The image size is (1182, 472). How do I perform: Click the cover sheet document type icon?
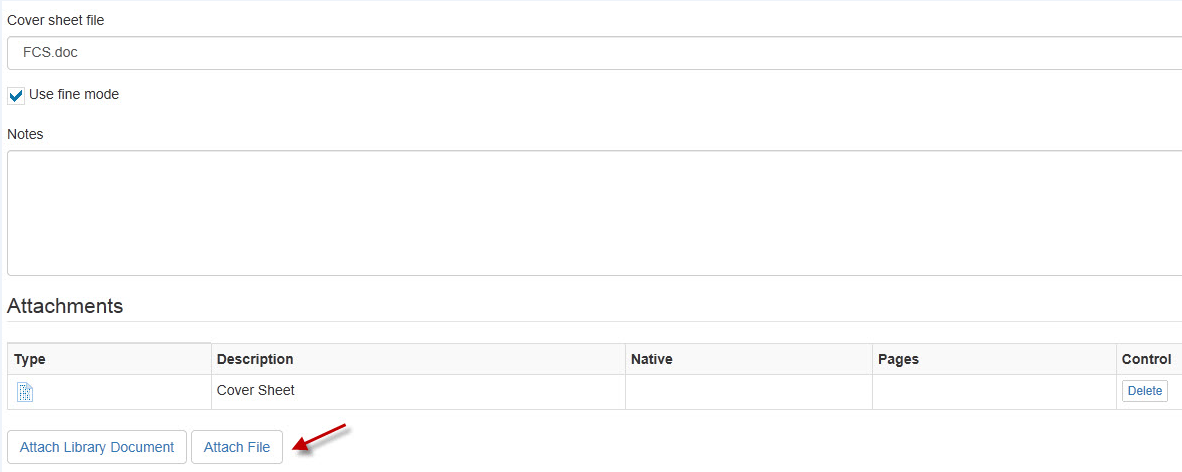[26, 392]
